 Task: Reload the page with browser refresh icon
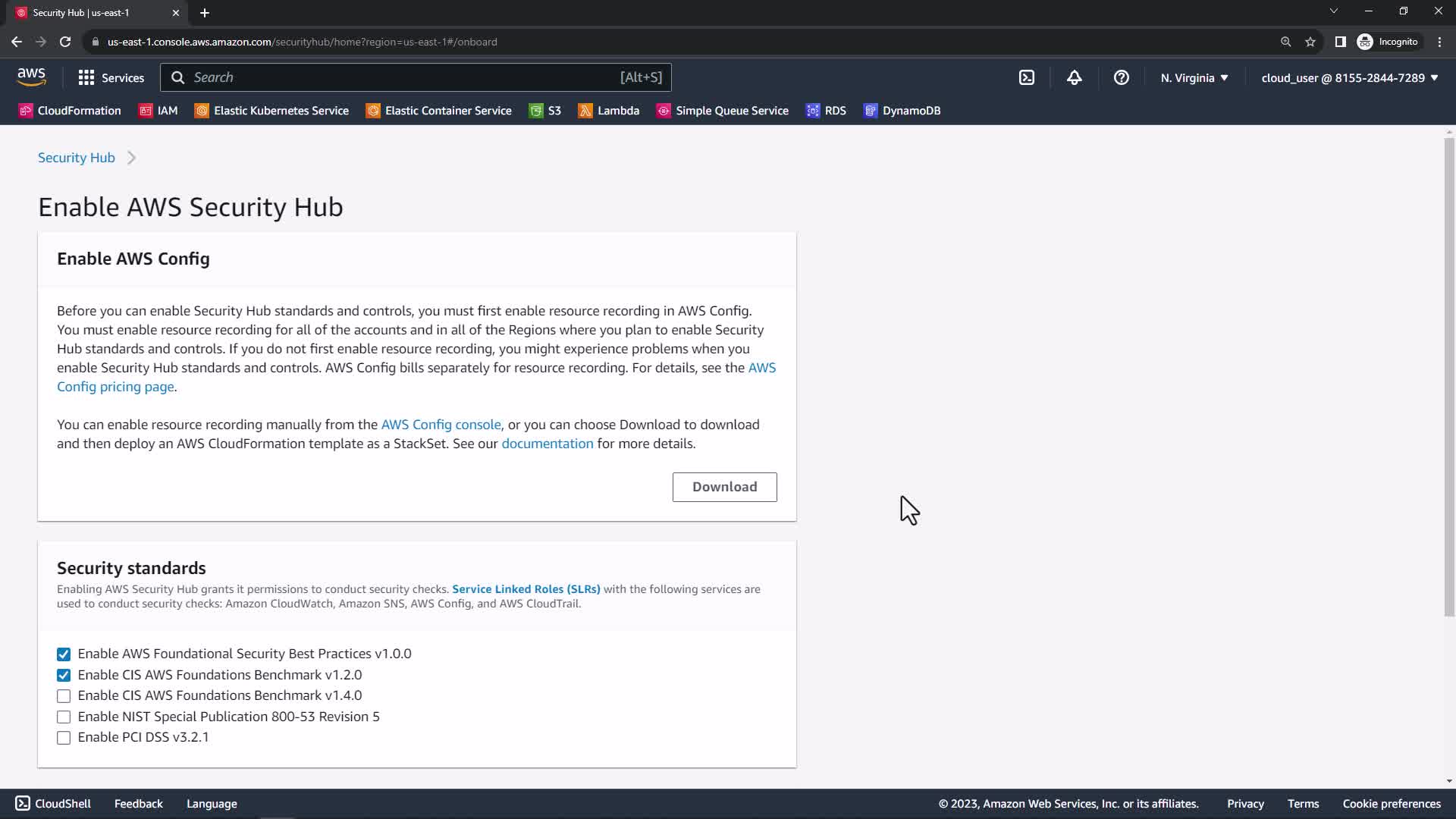tap(65, 42)
